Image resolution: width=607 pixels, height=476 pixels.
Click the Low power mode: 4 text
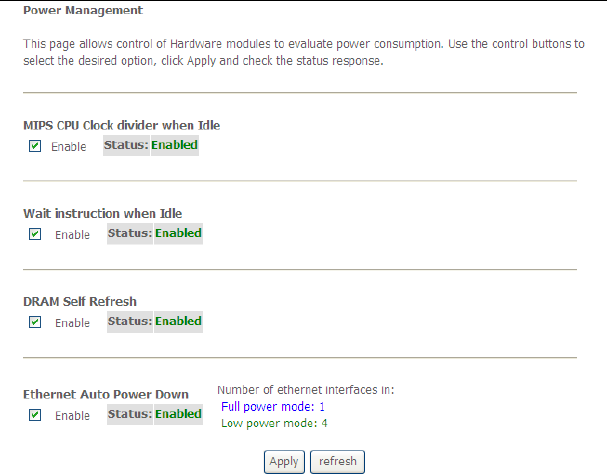[x=274, y=423]
